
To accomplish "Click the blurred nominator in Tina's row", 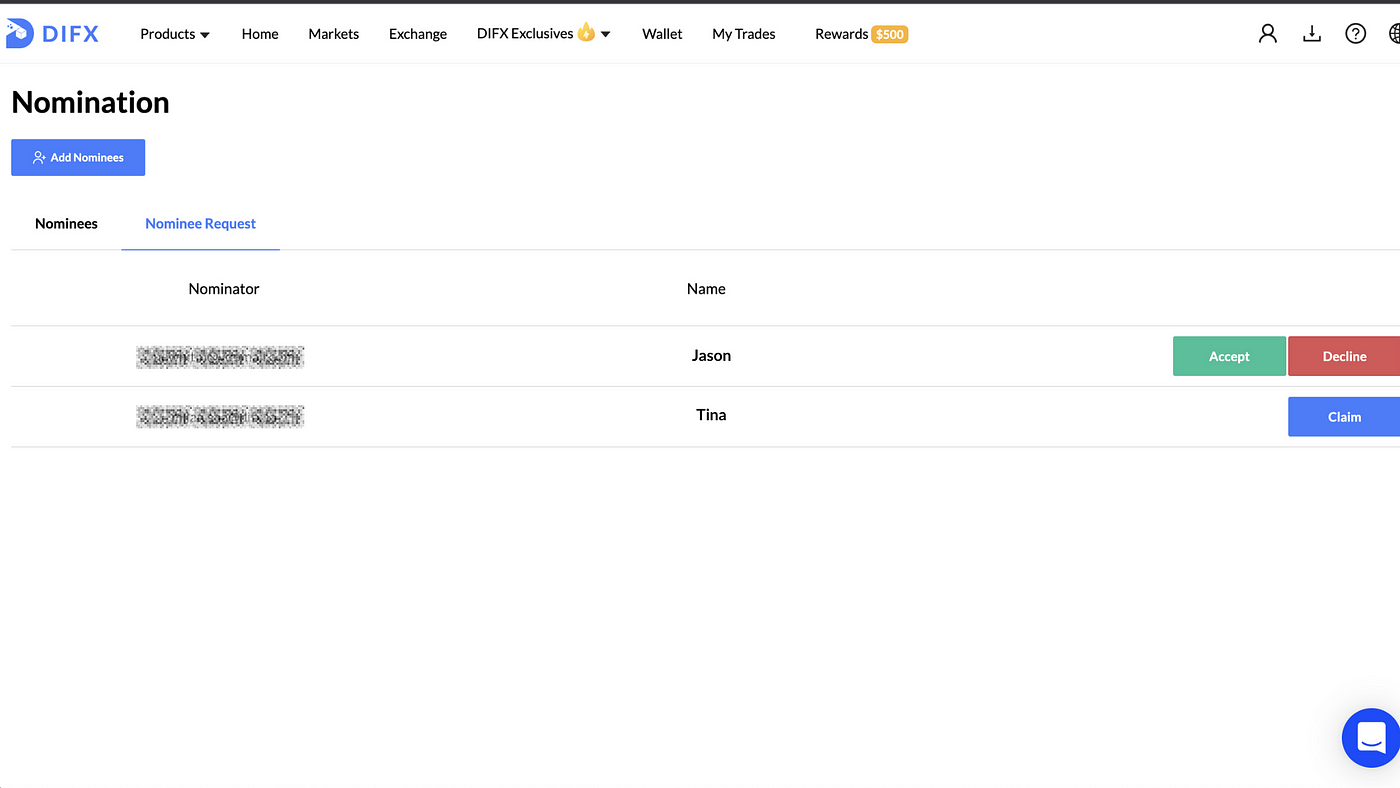I will coord(220,416).
